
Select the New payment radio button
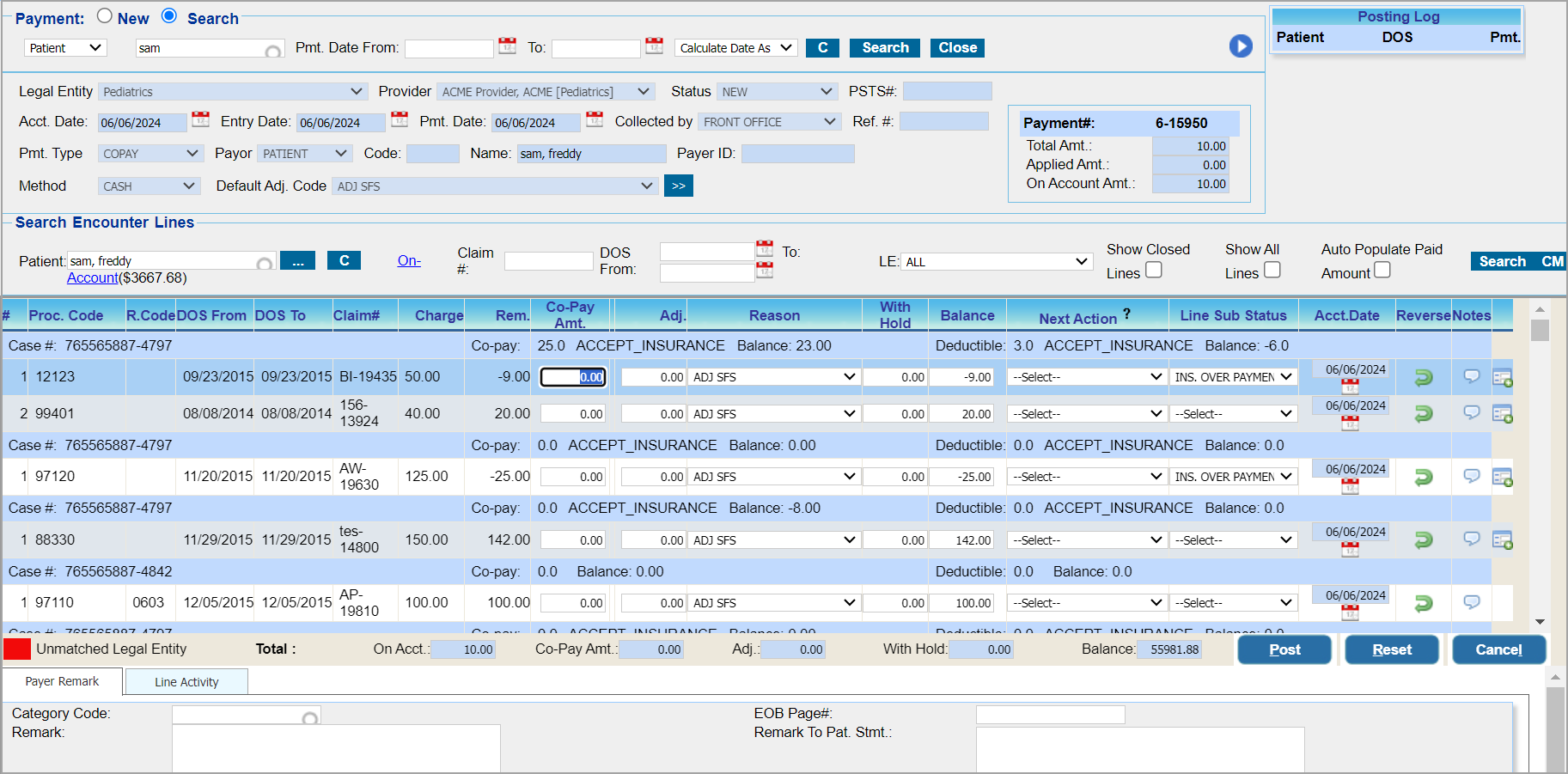click(x=105, y=16)
